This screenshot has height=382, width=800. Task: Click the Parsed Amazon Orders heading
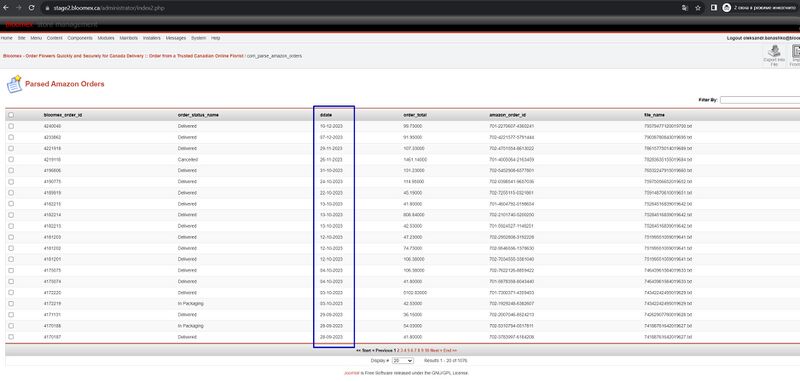pyautogui.click(x=65, y=84)
